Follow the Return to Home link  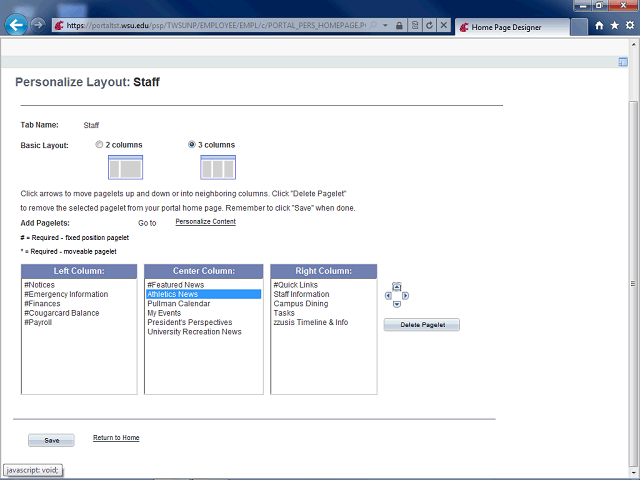[x=116, y=438]
